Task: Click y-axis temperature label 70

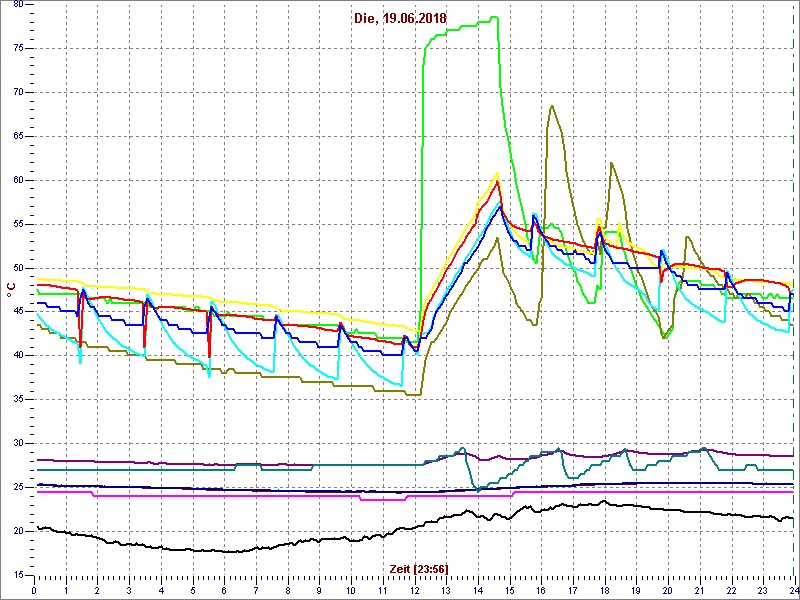Action: point(18,92)
